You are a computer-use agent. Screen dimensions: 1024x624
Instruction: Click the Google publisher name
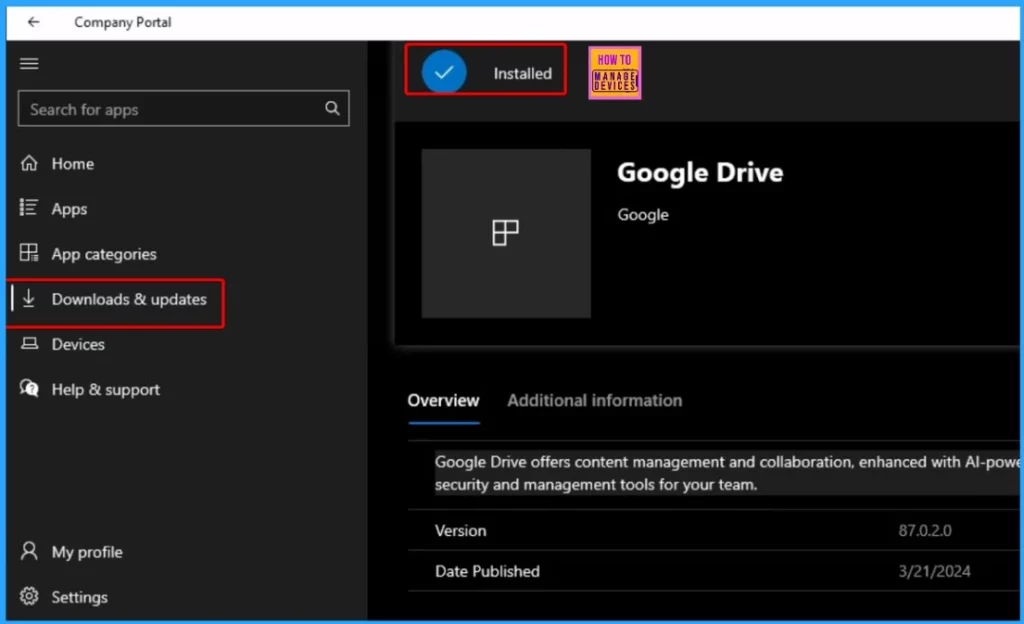coord(643,215)
